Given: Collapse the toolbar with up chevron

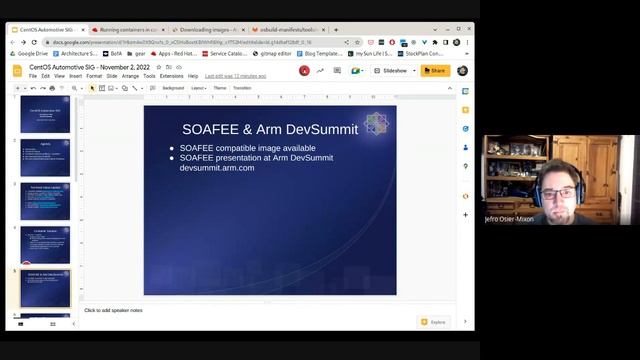Looking at the screenshot, I should click(450, 88).
